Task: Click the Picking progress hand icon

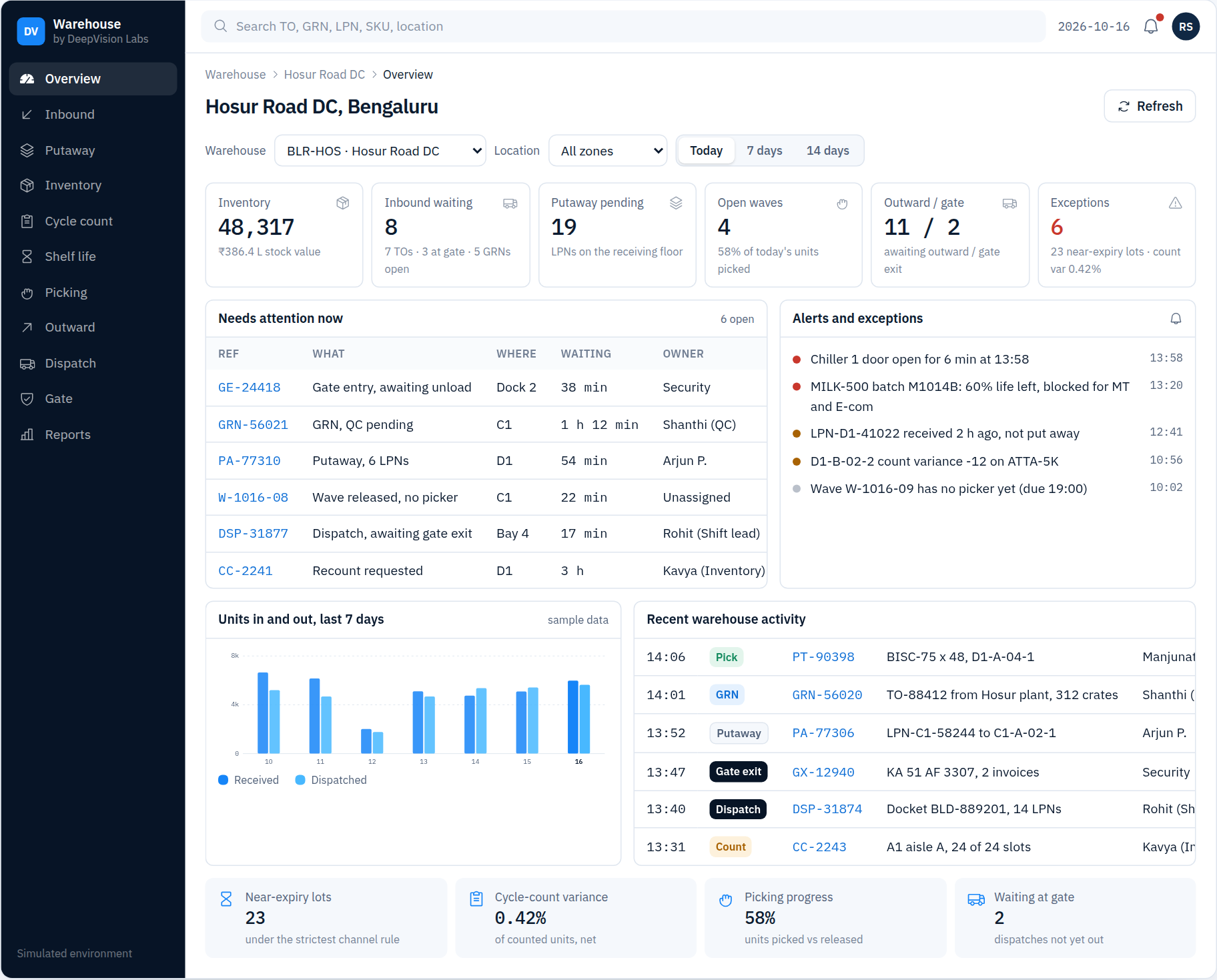Action: (x=726, y=900)
